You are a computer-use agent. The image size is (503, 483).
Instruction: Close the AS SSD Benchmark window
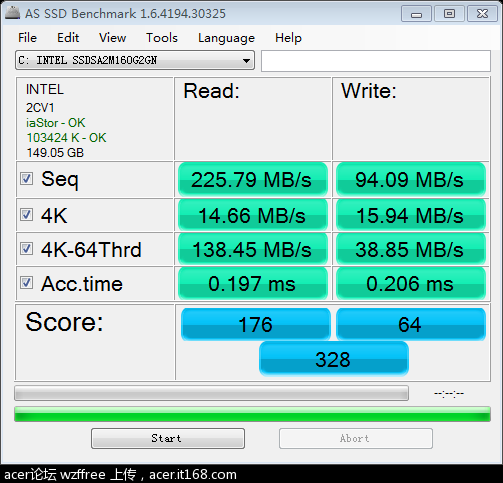pos(482,14)
